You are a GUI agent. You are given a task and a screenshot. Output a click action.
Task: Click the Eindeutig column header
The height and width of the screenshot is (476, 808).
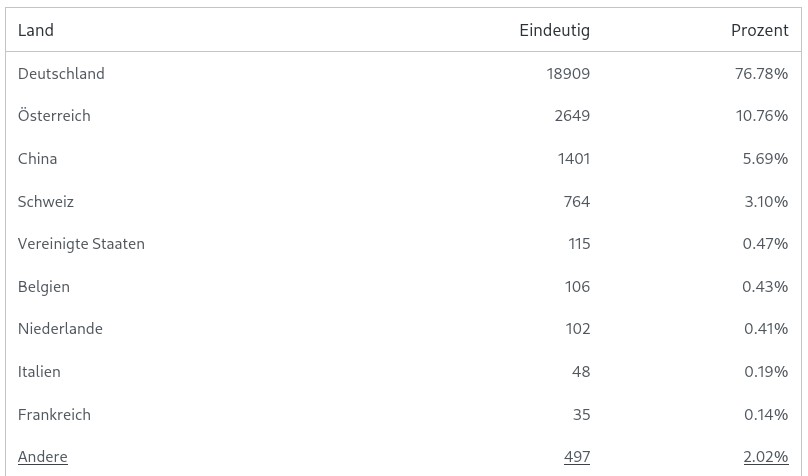554,30
